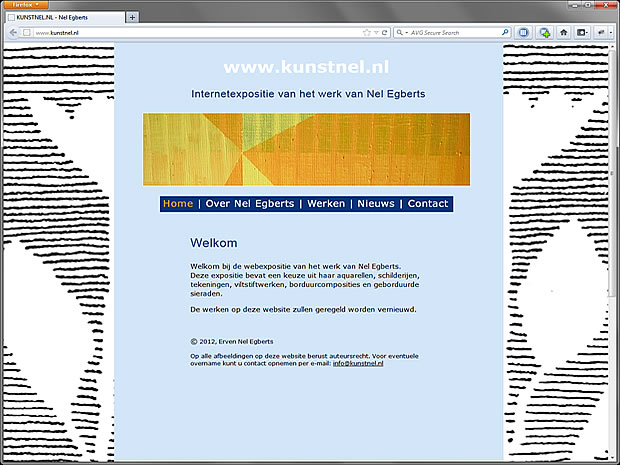Click the rightmost add-on toolbar icon

[601, 32]
